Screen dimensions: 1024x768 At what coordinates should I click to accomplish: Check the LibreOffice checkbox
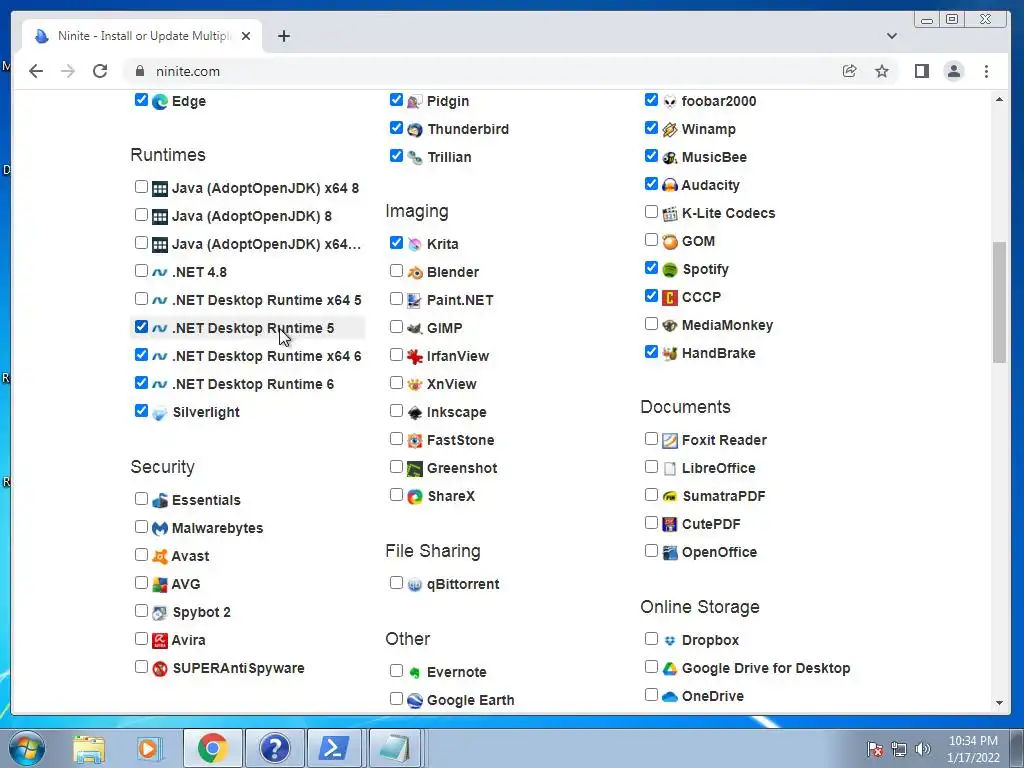coord(650,467)
